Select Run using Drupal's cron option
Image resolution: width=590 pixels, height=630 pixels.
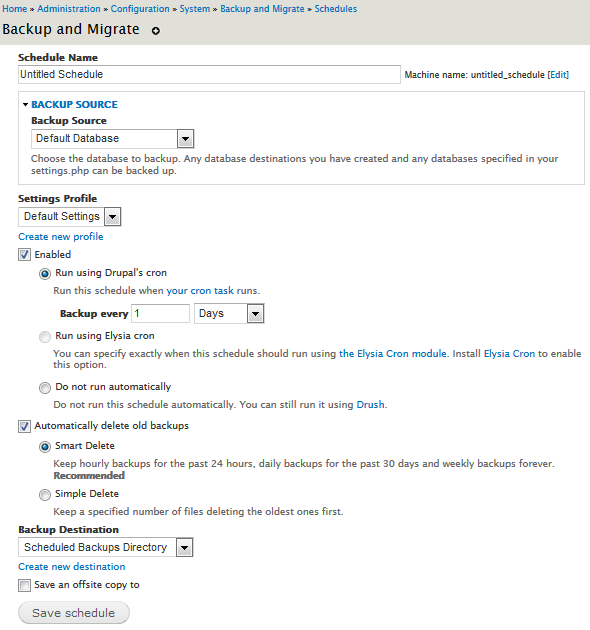(x=45, y=274)
